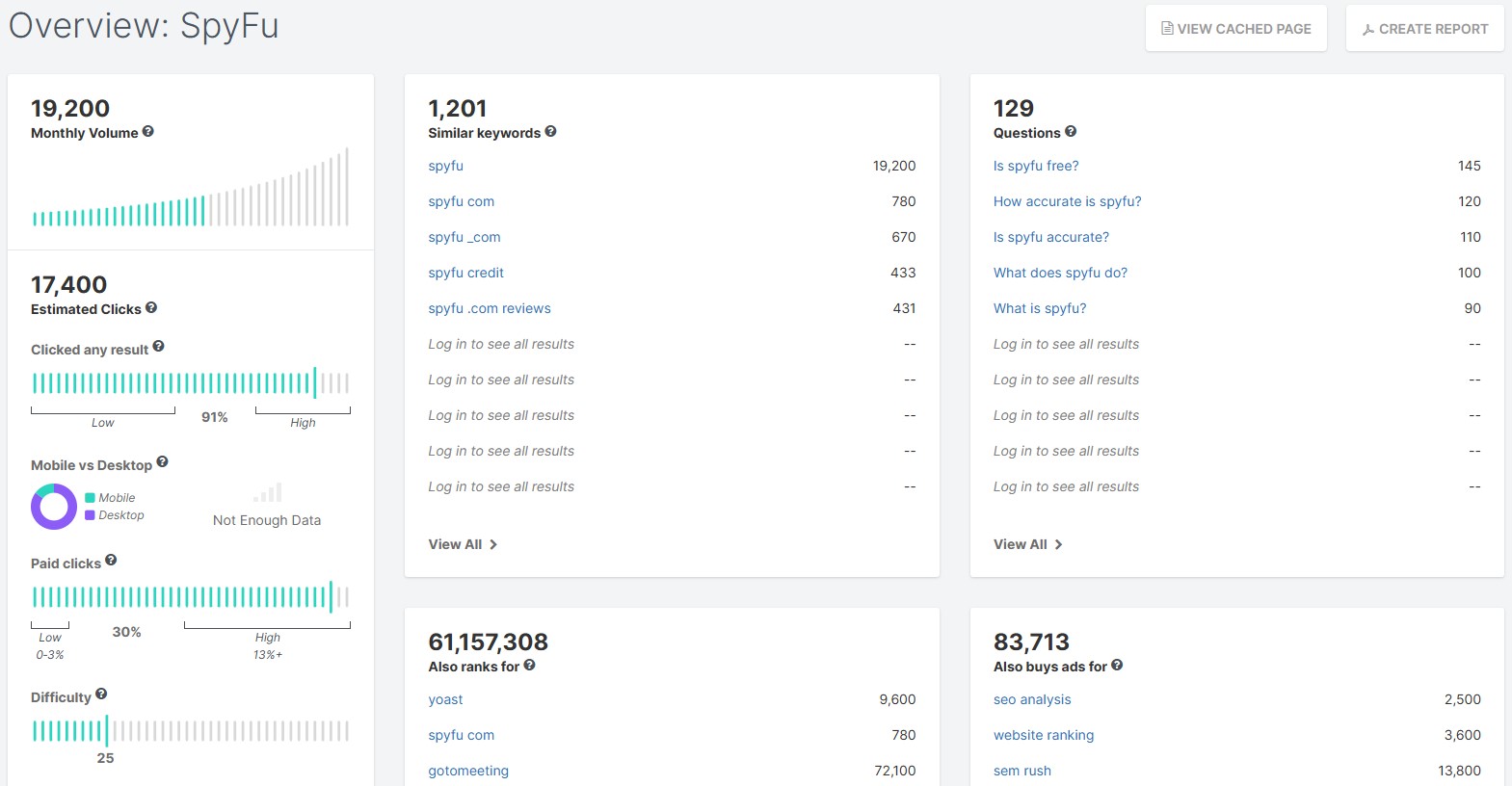Click the 91% clicked any result value
This screenshot has width=1512, height=786.
pyautogui.click(x=215, y=417)
